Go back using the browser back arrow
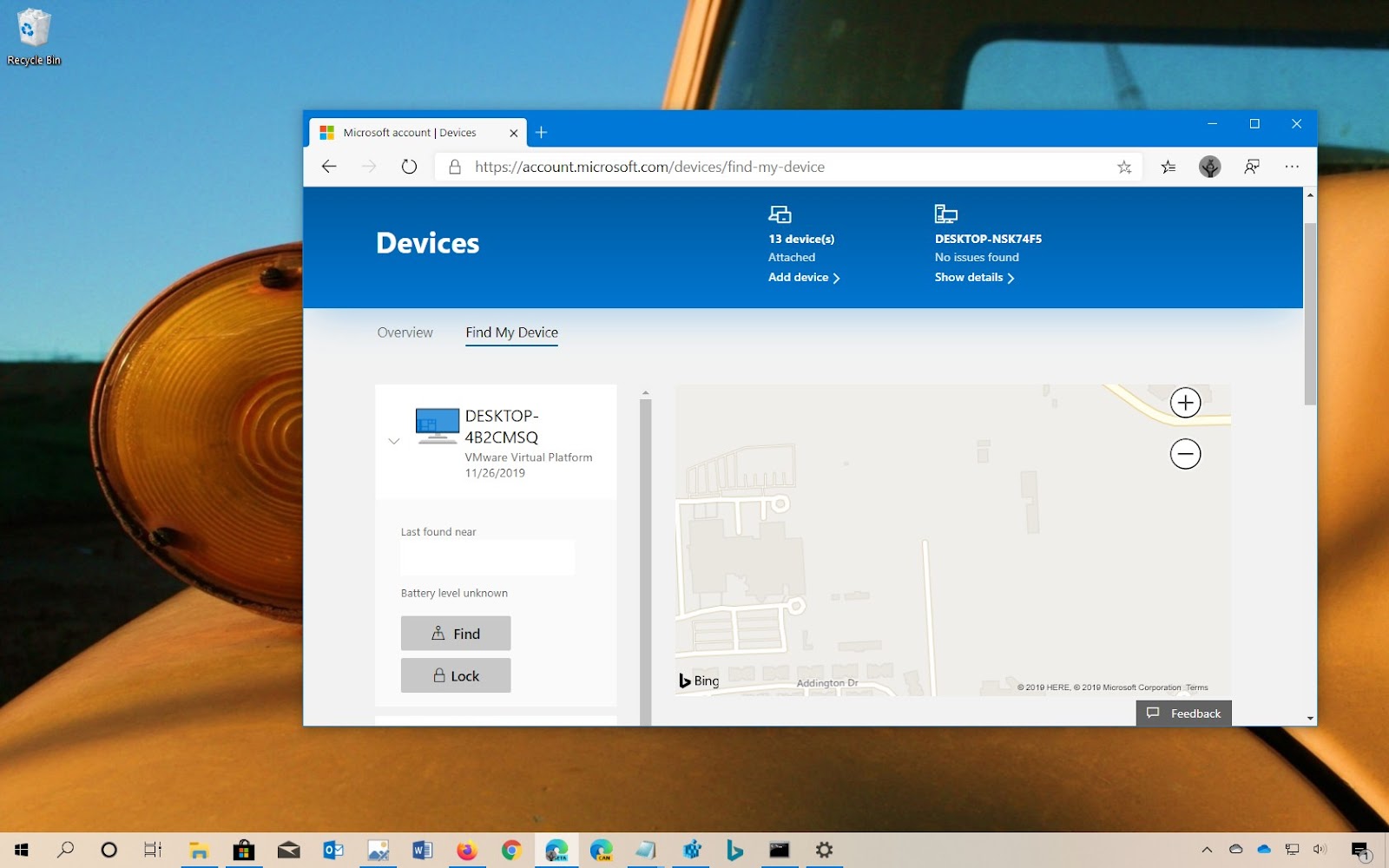Image resolution: width=1389 pixels, height=868 pixels. (329, 167)
